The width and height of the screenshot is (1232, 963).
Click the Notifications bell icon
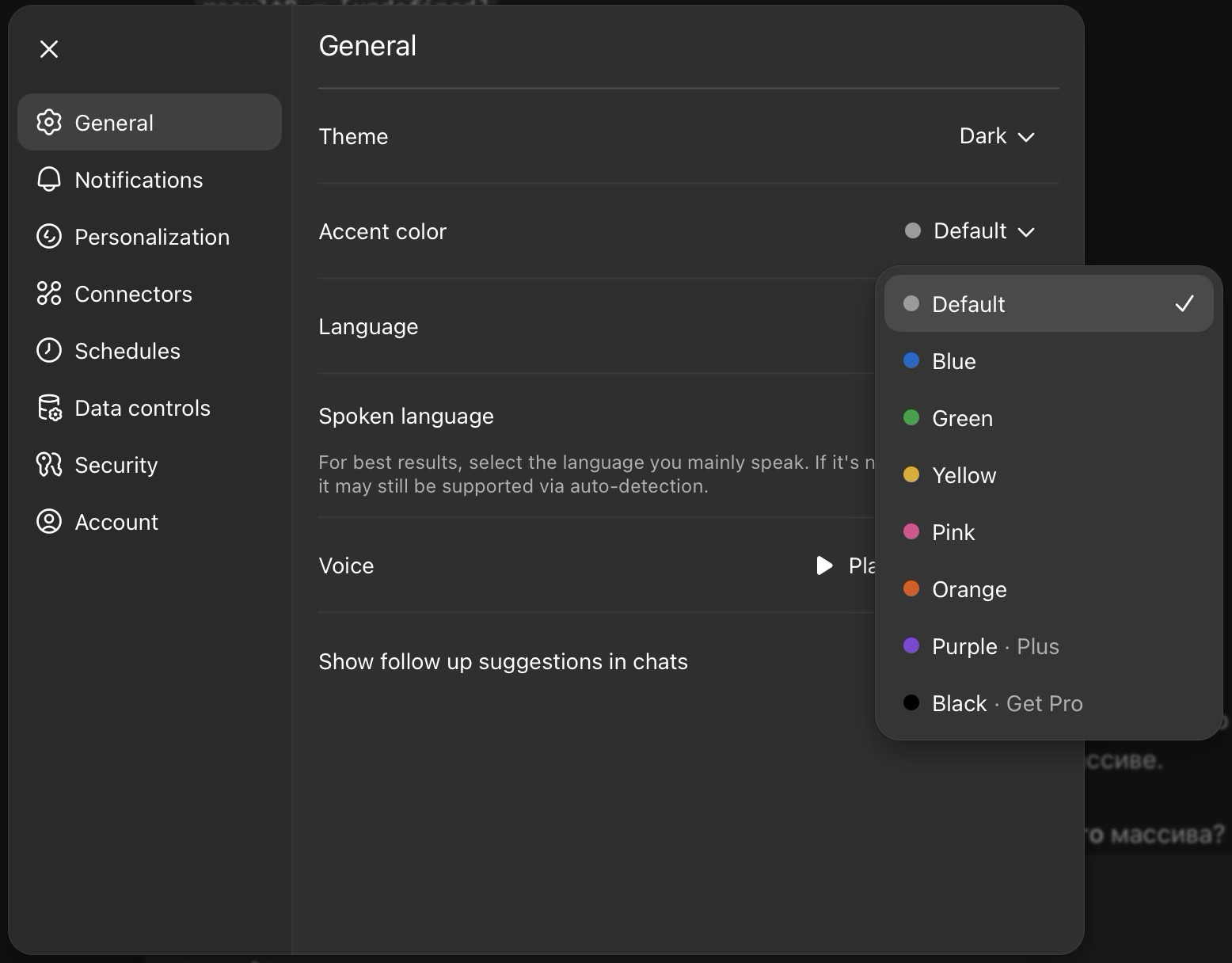click(x=49, y=180)
